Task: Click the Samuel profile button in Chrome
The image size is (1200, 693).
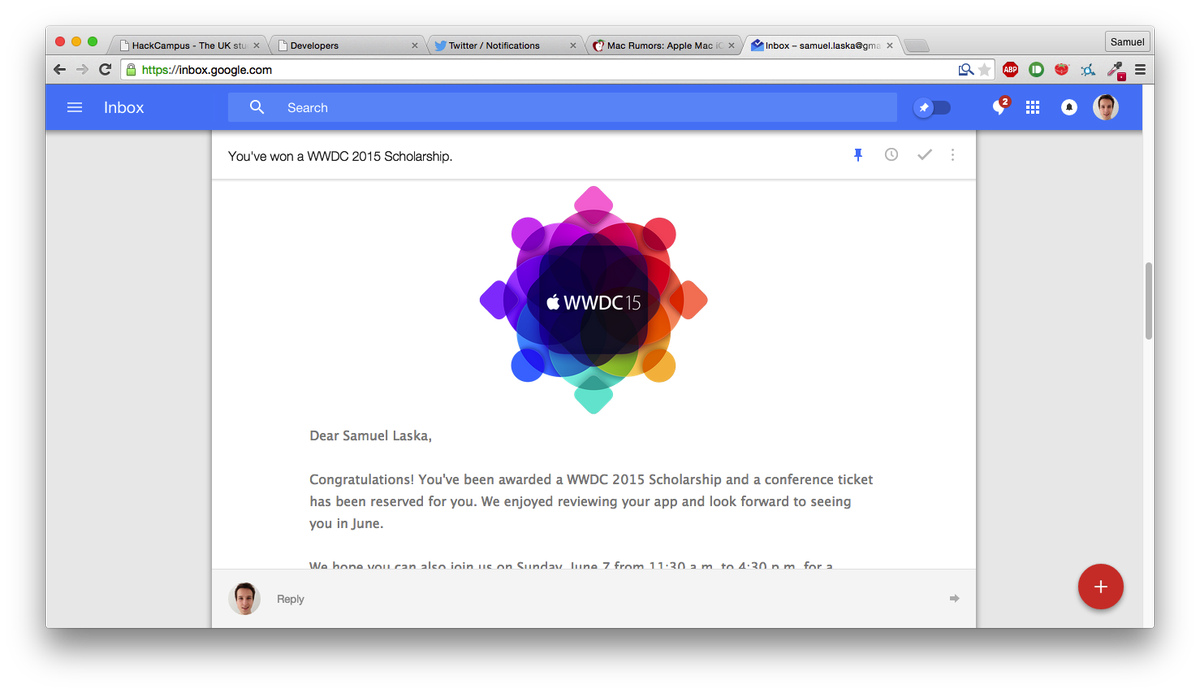Action: click(1127, 42)
